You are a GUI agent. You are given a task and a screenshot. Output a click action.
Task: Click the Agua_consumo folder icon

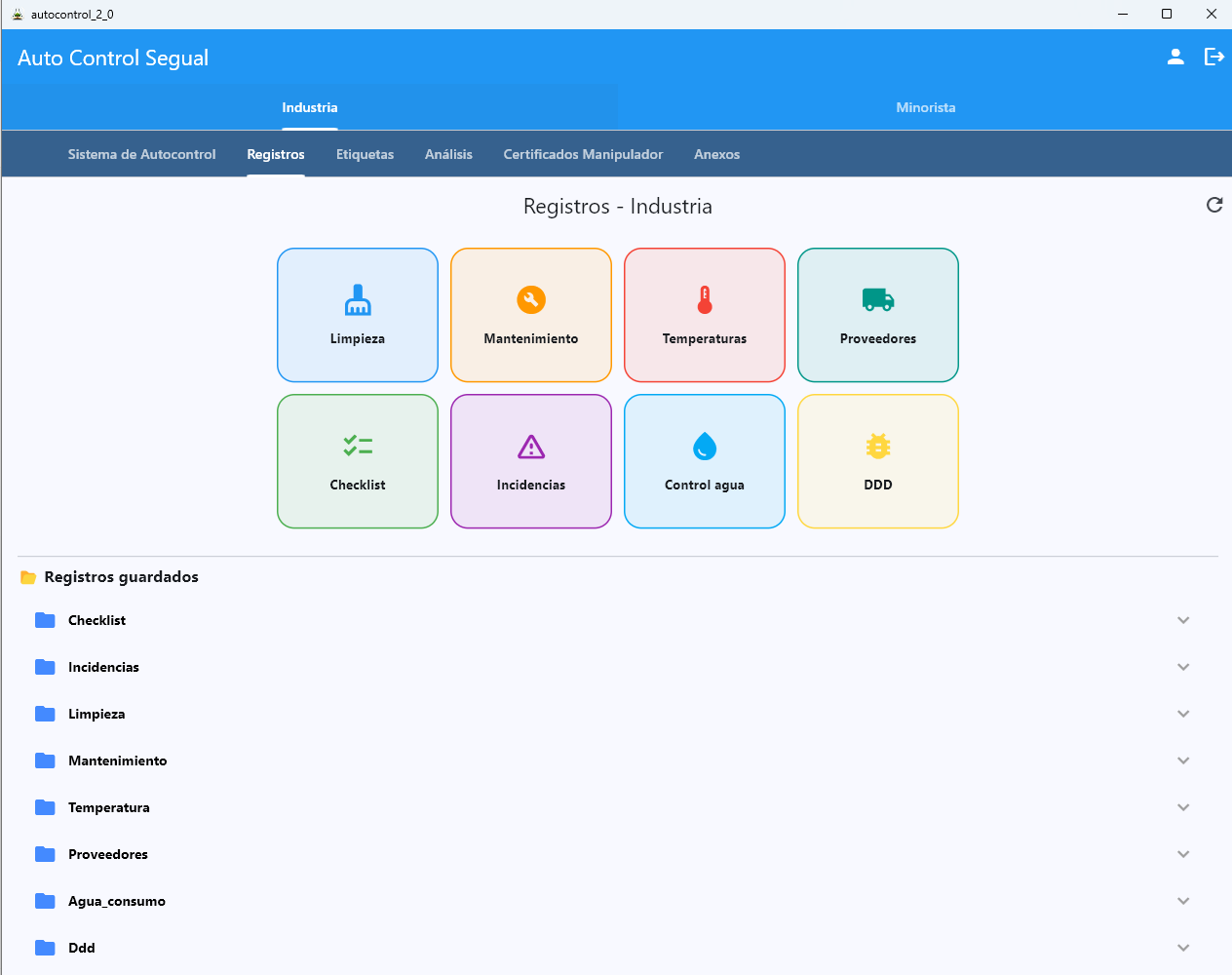tap(45, 901)
